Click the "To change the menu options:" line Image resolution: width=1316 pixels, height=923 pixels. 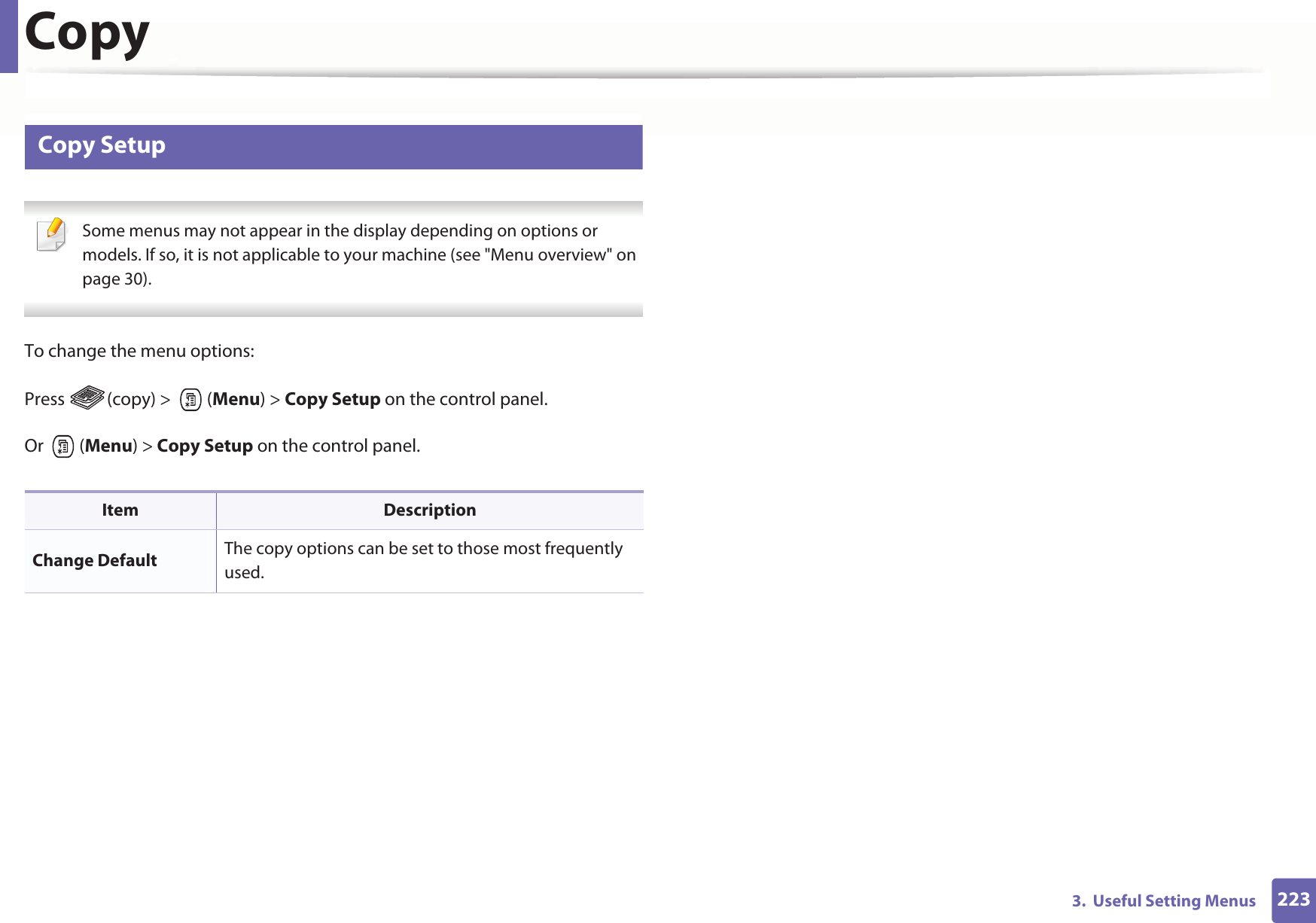pos(139,352)
